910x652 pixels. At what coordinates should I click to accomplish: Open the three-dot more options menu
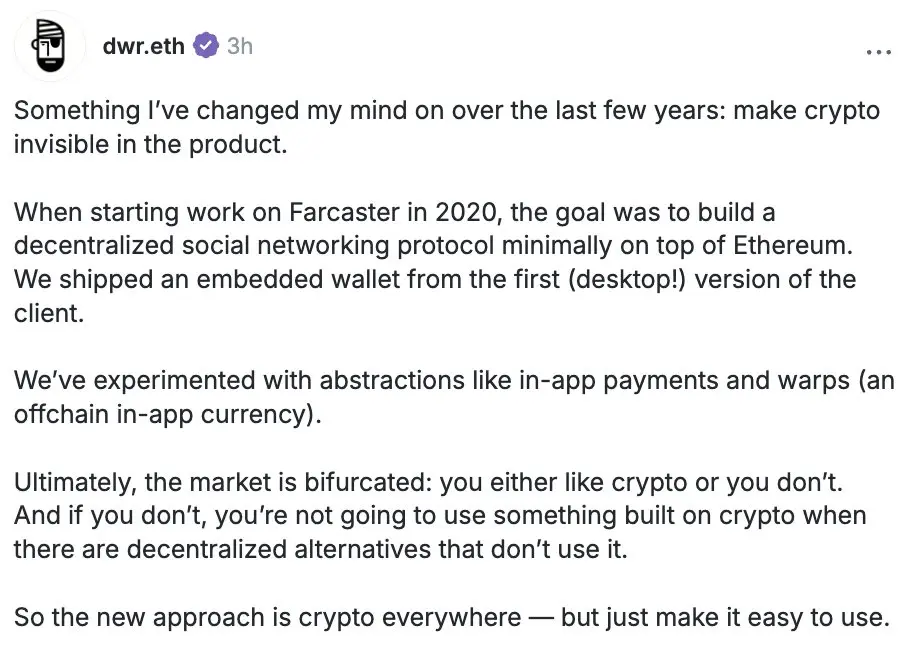(878, 52)
